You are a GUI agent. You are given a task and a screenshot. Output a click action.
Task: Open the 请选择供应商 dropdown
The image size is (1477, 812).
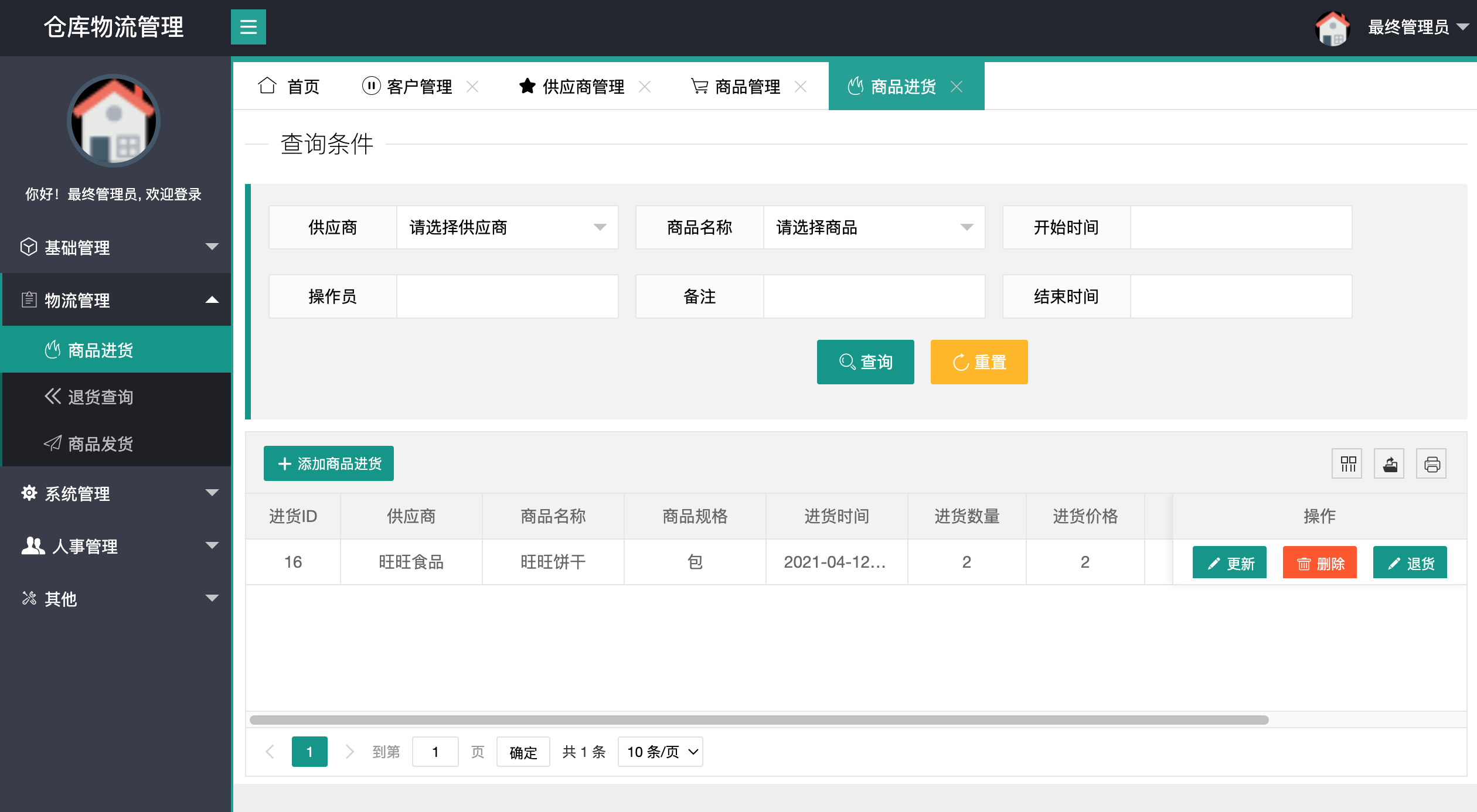click(508, 227)
